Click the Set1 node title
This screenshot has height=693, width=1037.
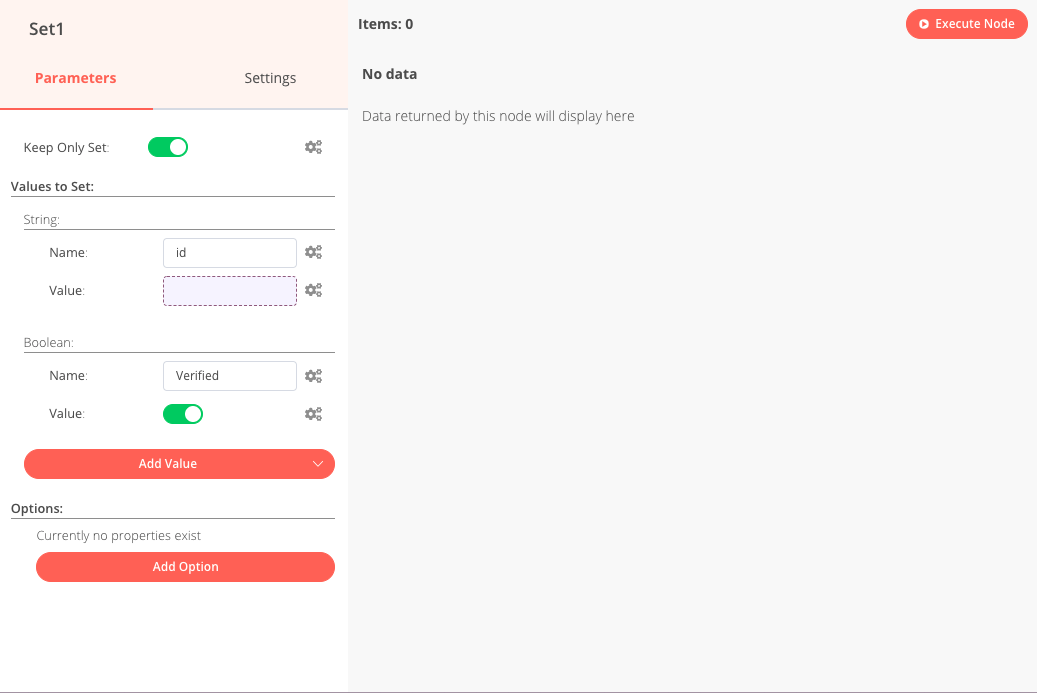click(47, 29)
